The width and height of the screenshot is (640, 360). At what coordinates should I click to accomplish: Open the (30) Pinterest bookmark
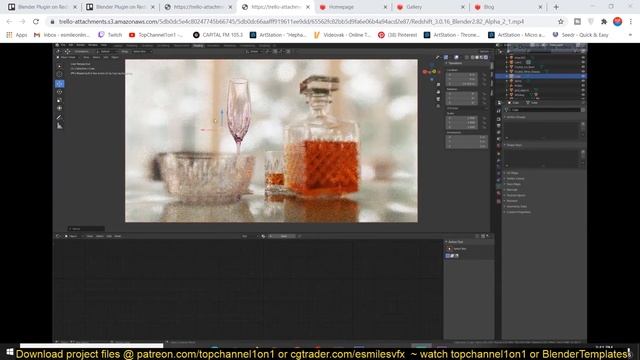398,35
